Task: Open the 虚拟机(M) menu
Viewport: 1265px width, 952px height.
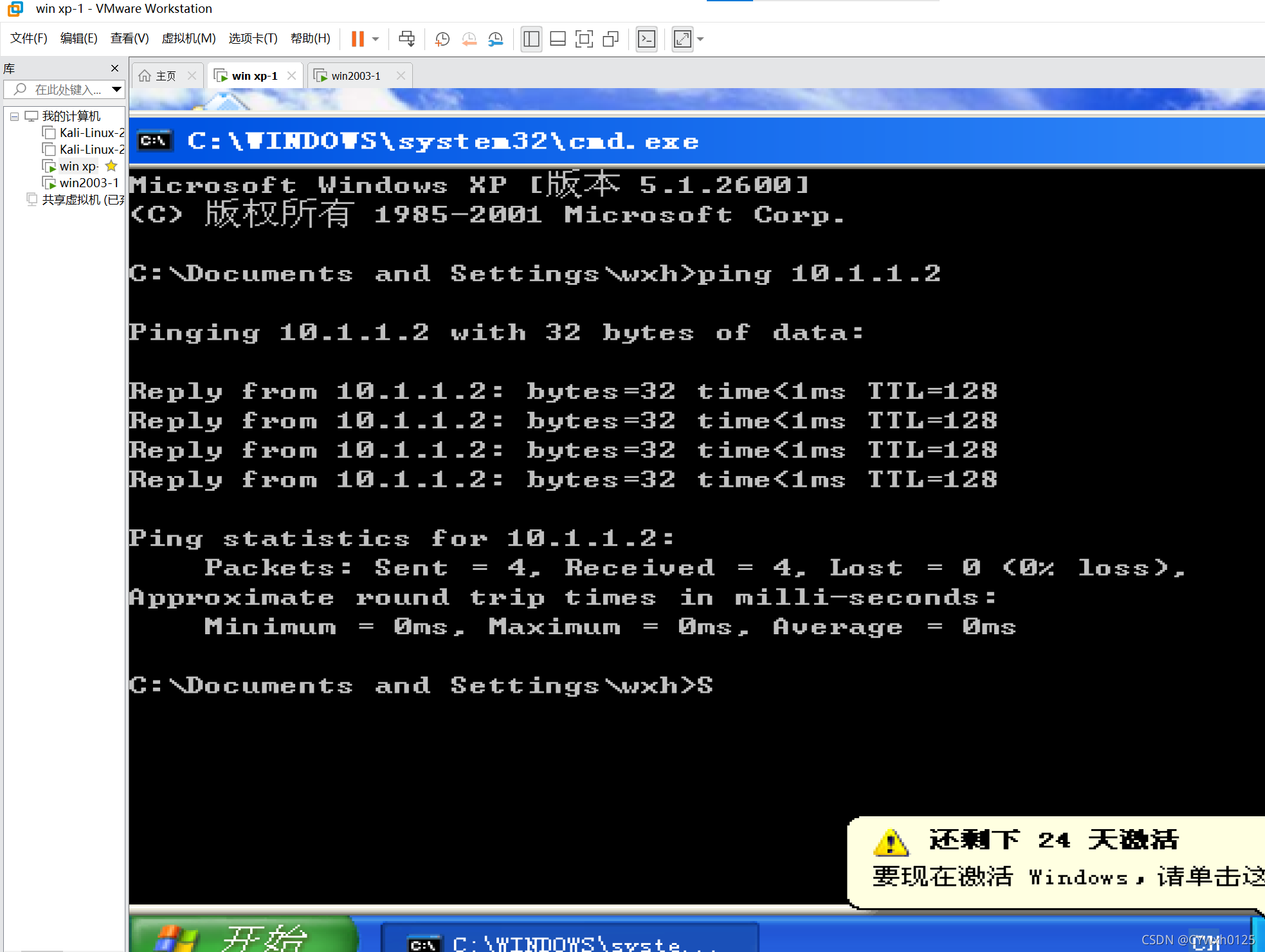Action: tap(188, 39)
